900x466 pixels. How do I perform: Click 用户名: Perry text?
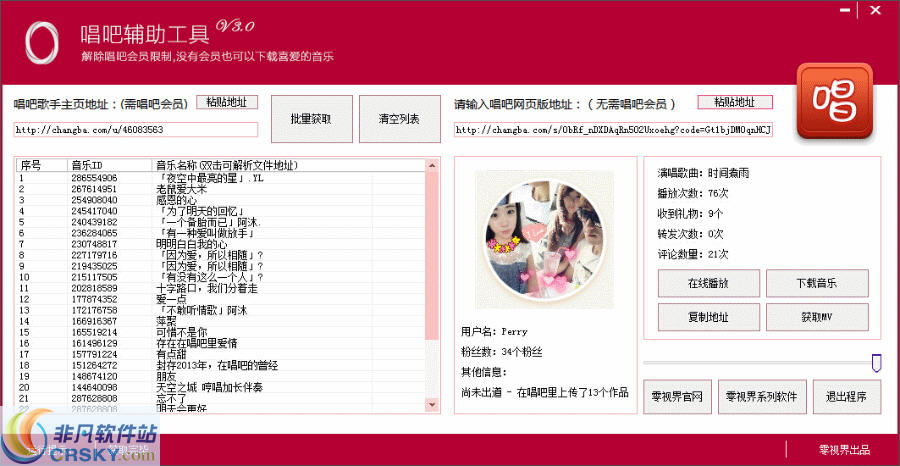click(494, 332)
